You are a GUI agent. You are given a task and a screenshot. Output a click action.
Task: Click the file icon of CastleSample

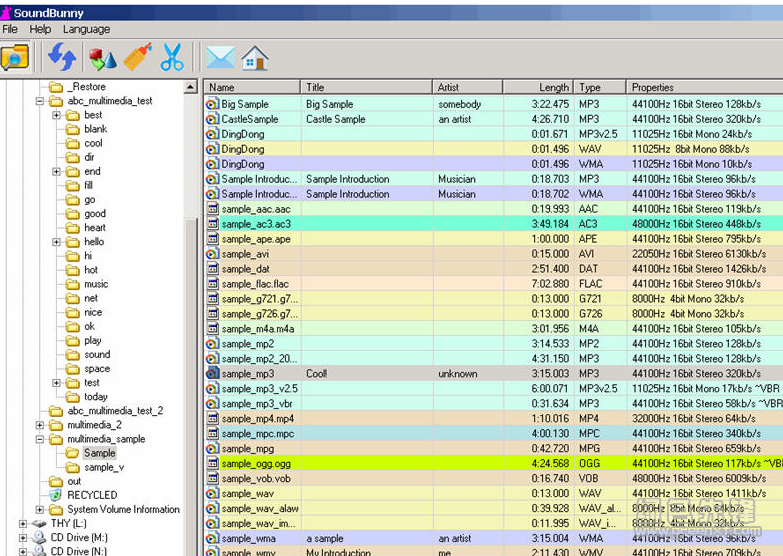[x=212, y=119]
